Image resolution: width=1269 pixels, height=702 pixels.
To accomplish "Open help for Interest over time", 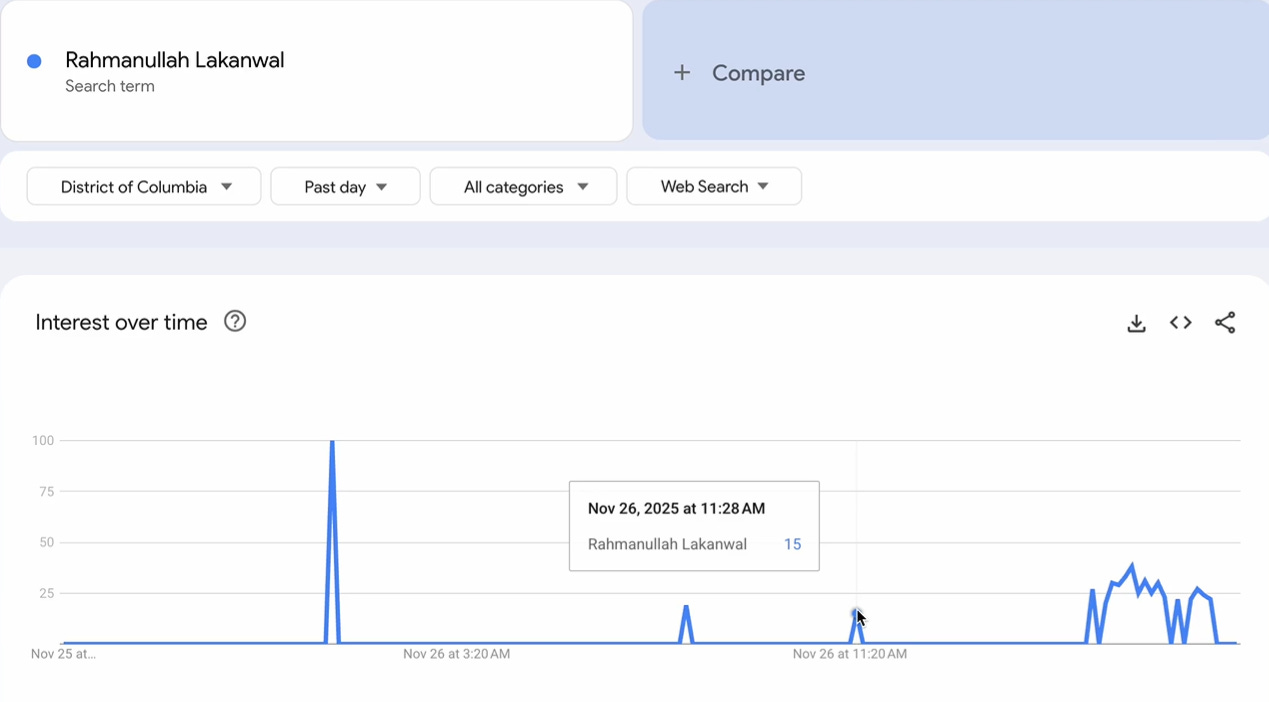I will (x=235, y=321).
